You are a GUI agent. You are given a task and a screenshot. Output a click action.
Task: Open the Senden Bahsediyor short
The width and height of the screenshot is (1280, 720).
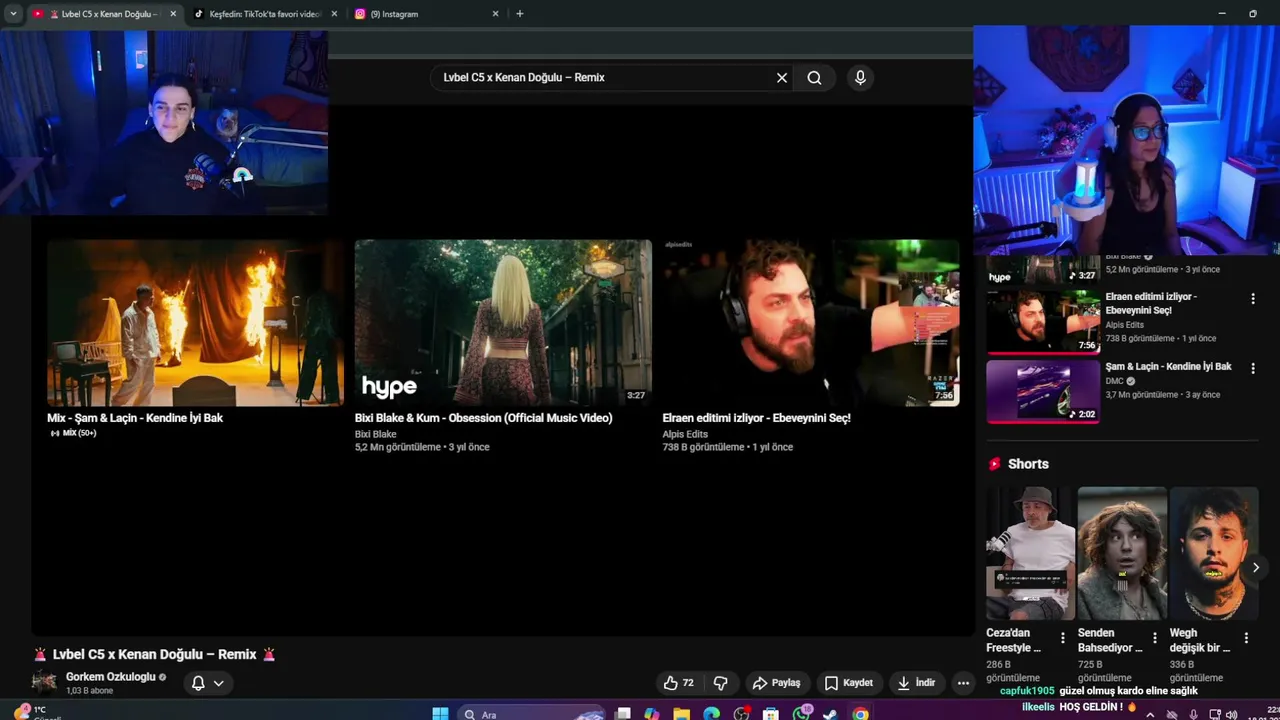[1122, 554]
